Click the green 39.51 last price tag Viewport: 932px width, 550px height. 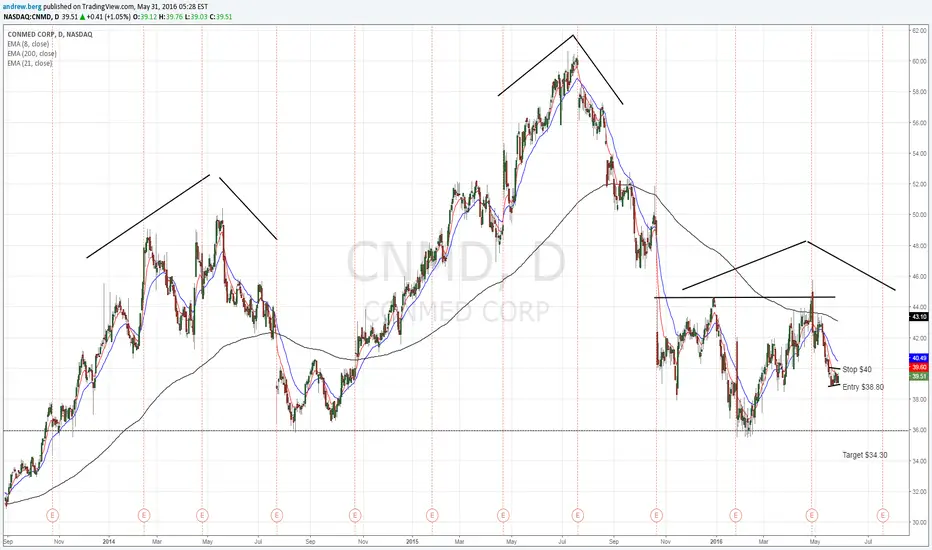click(x=919, y=376)
